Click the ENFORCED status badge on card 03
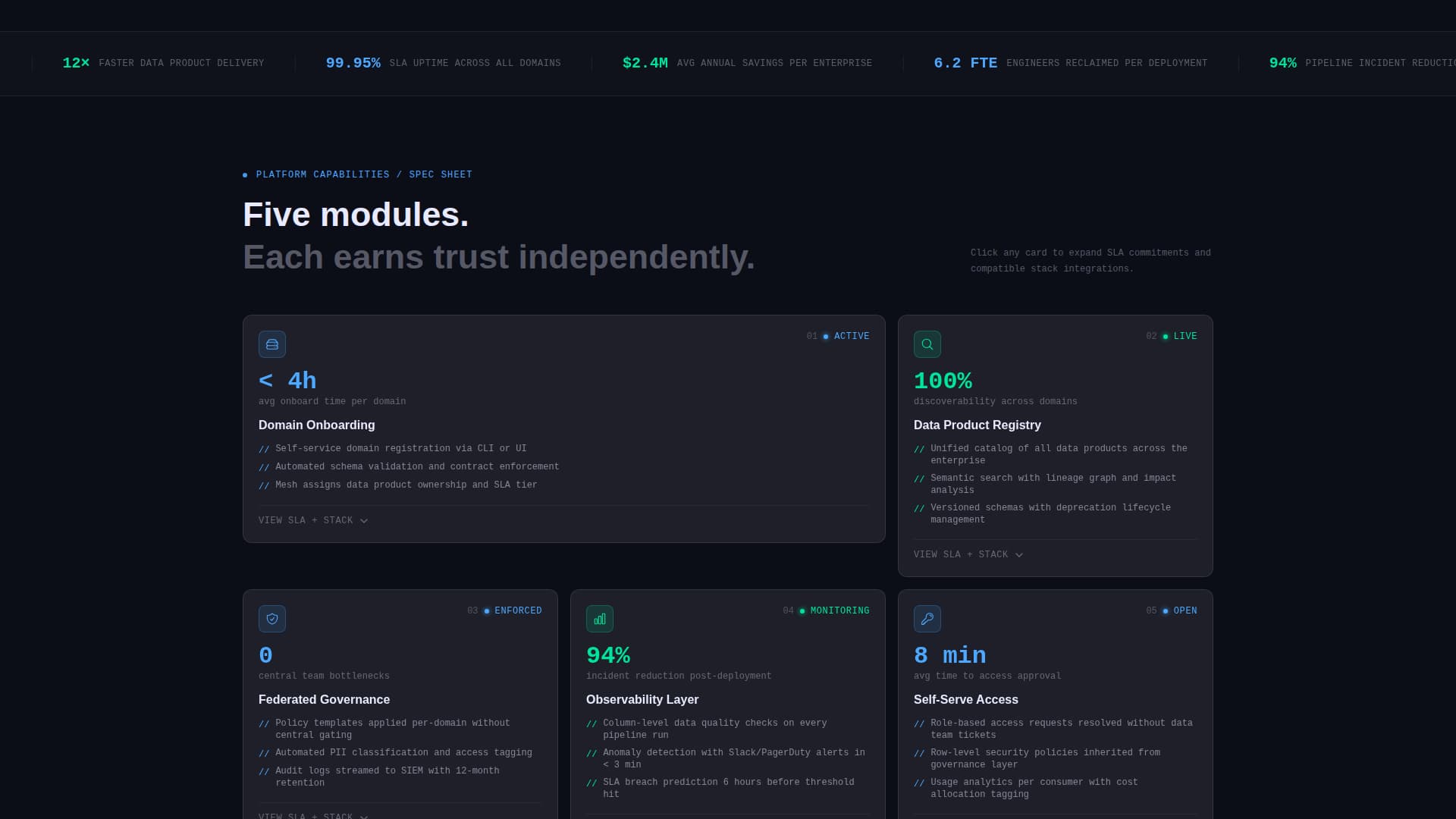Viewport: 1456px width, 819px height. pyautogui.click(x=513, y=610)
